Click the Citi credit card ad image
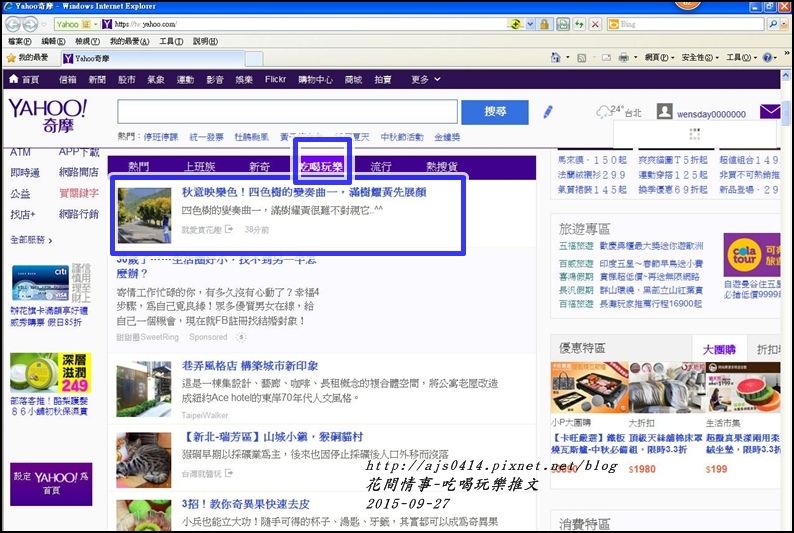This screenshot has height=533, width=794. pos(41,283)
